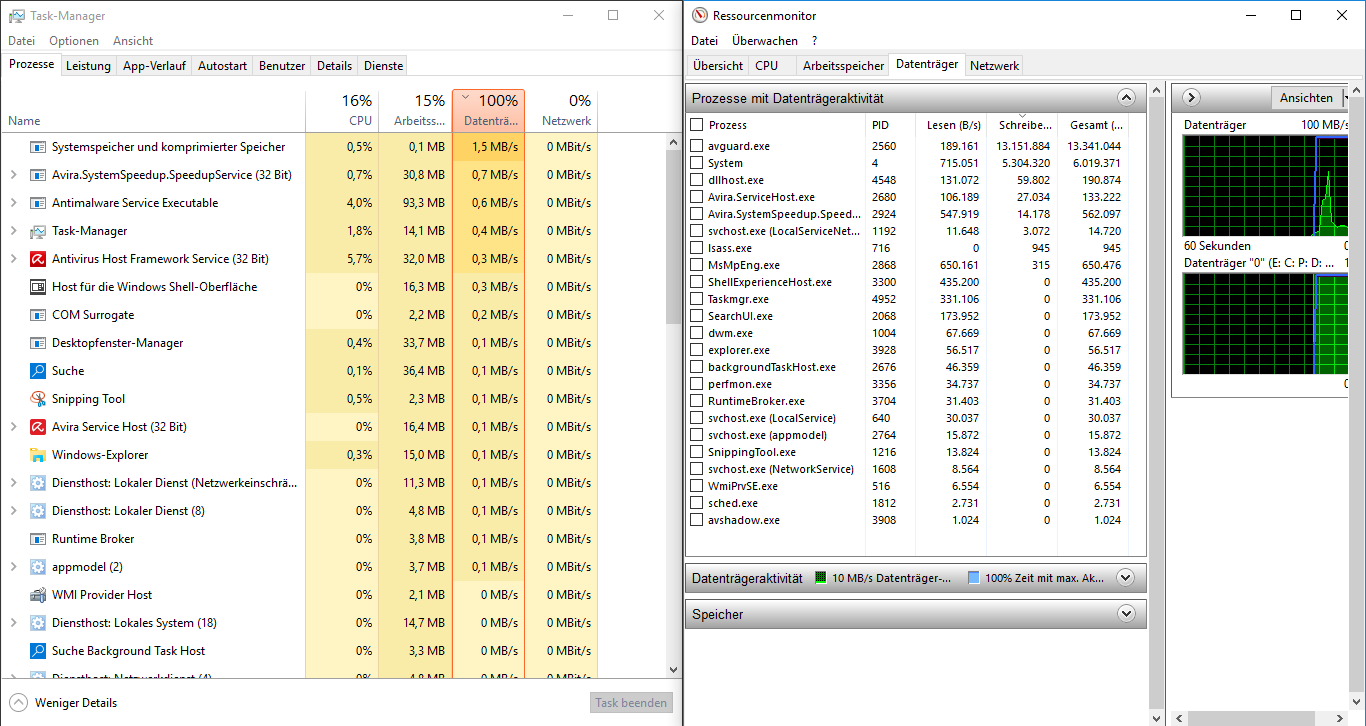
Task: Switch to the Netzwerk tab in Ressourcenmonitor
Action: point(994,66)
